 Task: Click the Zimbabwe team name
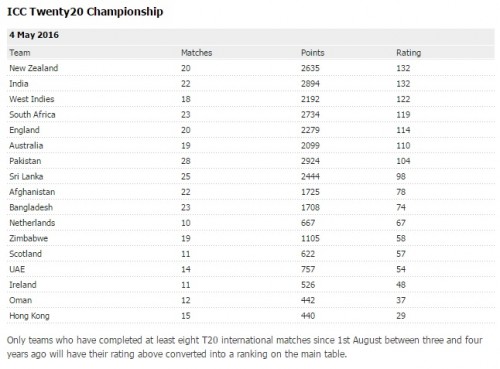29,238
